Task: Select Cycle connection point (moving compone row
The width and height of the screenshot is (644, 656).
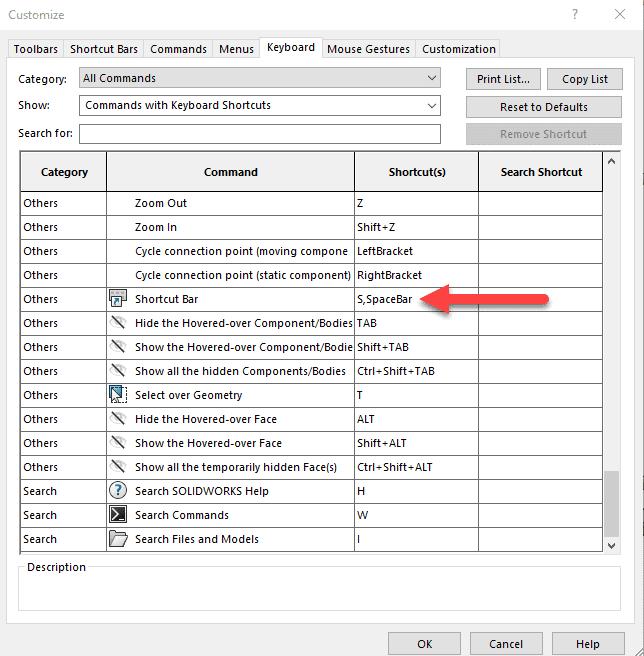Action: click(x=311, y=251)
